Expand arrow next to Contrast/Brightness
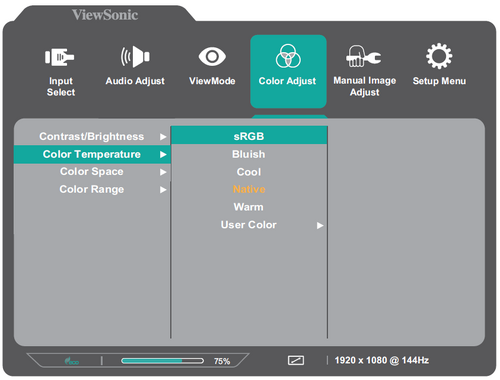Image resolution: width=500 pixels, height=380 pixels. (x=163, y=137)
